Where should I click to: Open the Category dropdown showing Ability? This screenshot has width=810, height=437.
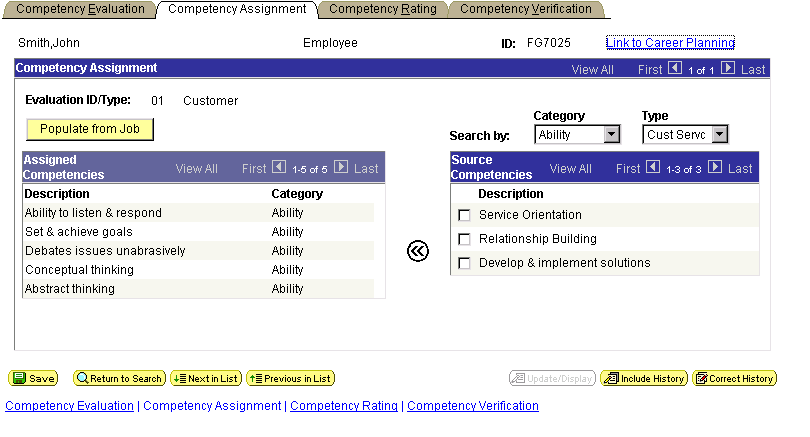pos(577,135)
